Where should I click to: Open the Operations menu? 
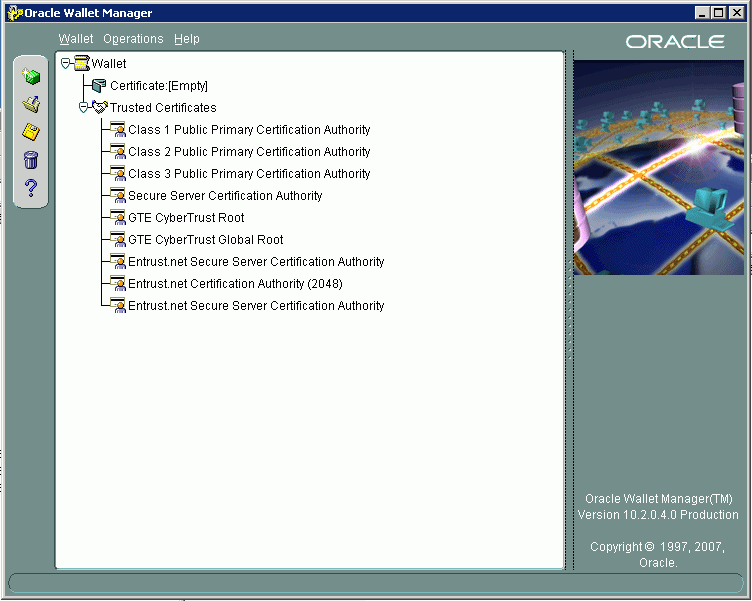133,39
